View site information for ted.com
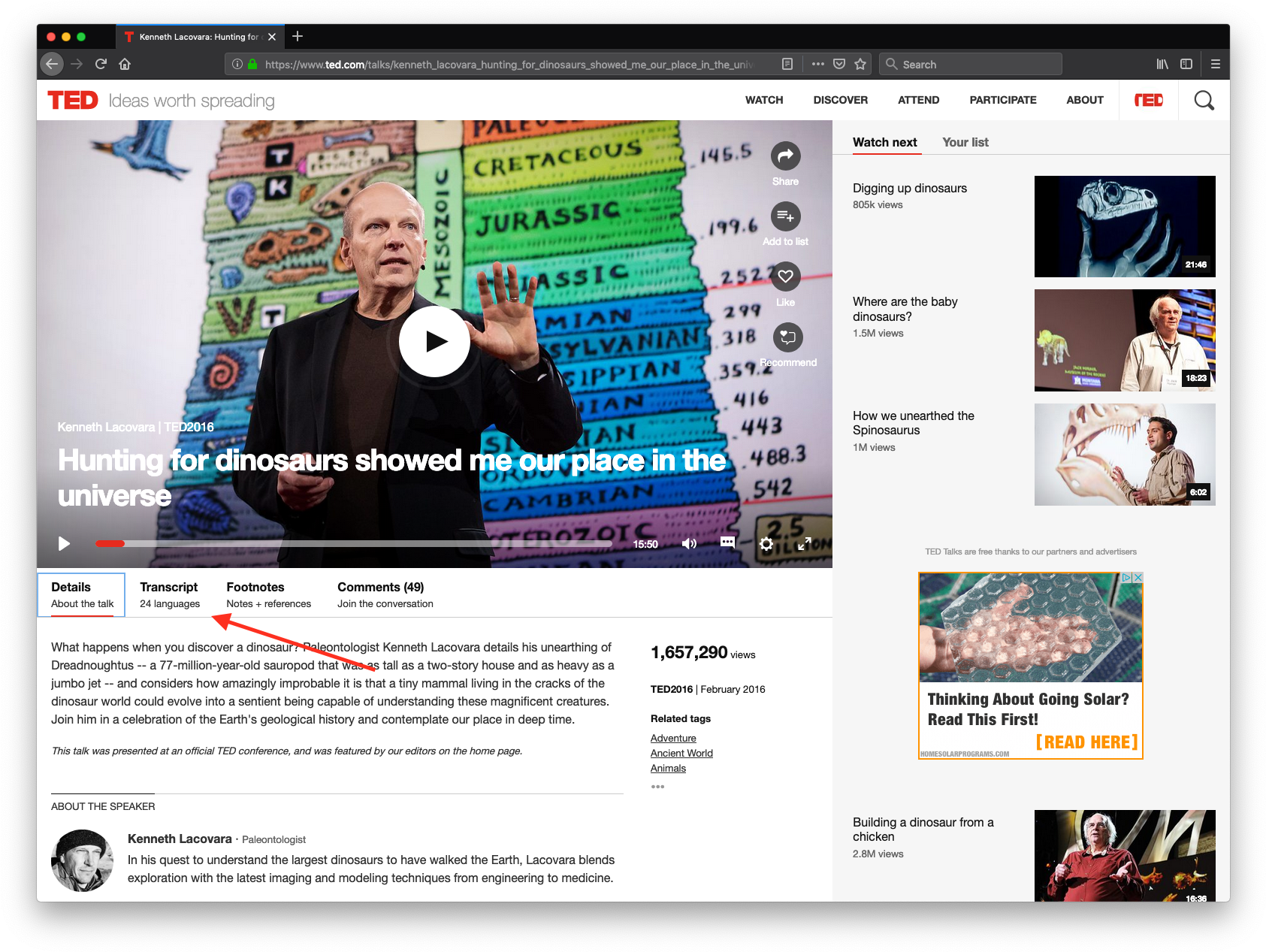This screenshot has width=1266, height=952. pos(237,64)
